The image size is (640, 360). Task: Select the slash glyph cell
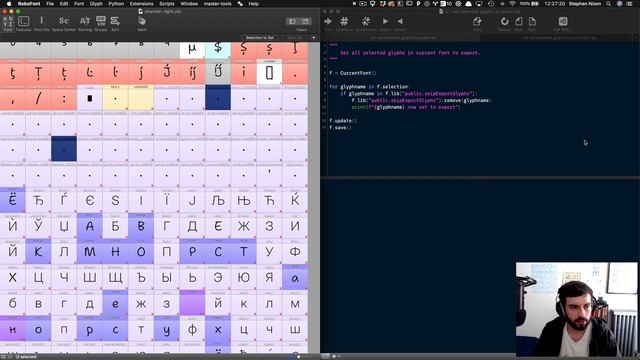pos(38,98)
